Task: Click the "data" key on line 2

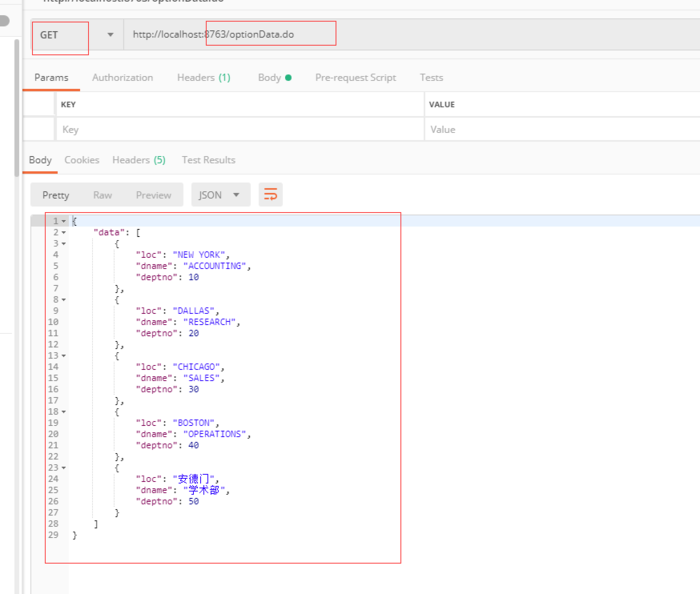Action: coord(109,233)
